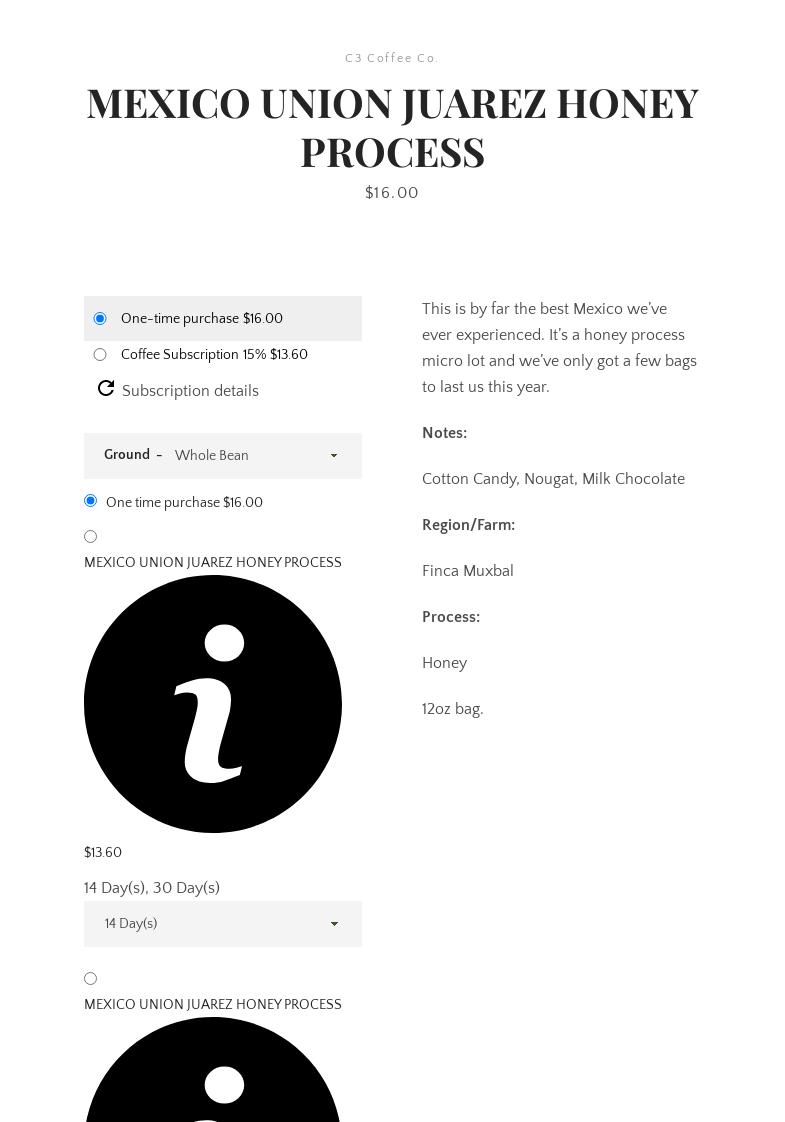Open the Ground Whole Bean dropdown

pyautogui.click(x=255, y=456)
